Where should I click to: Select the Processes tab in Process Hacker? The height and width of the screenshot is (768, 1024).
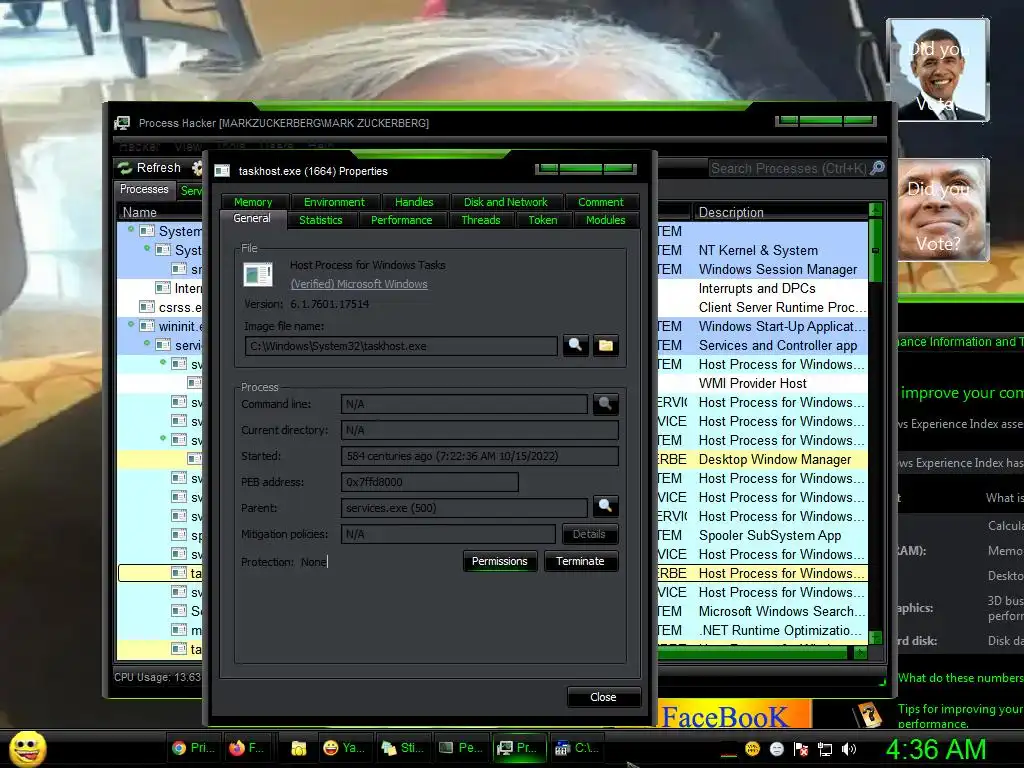(x=144, y=189)
